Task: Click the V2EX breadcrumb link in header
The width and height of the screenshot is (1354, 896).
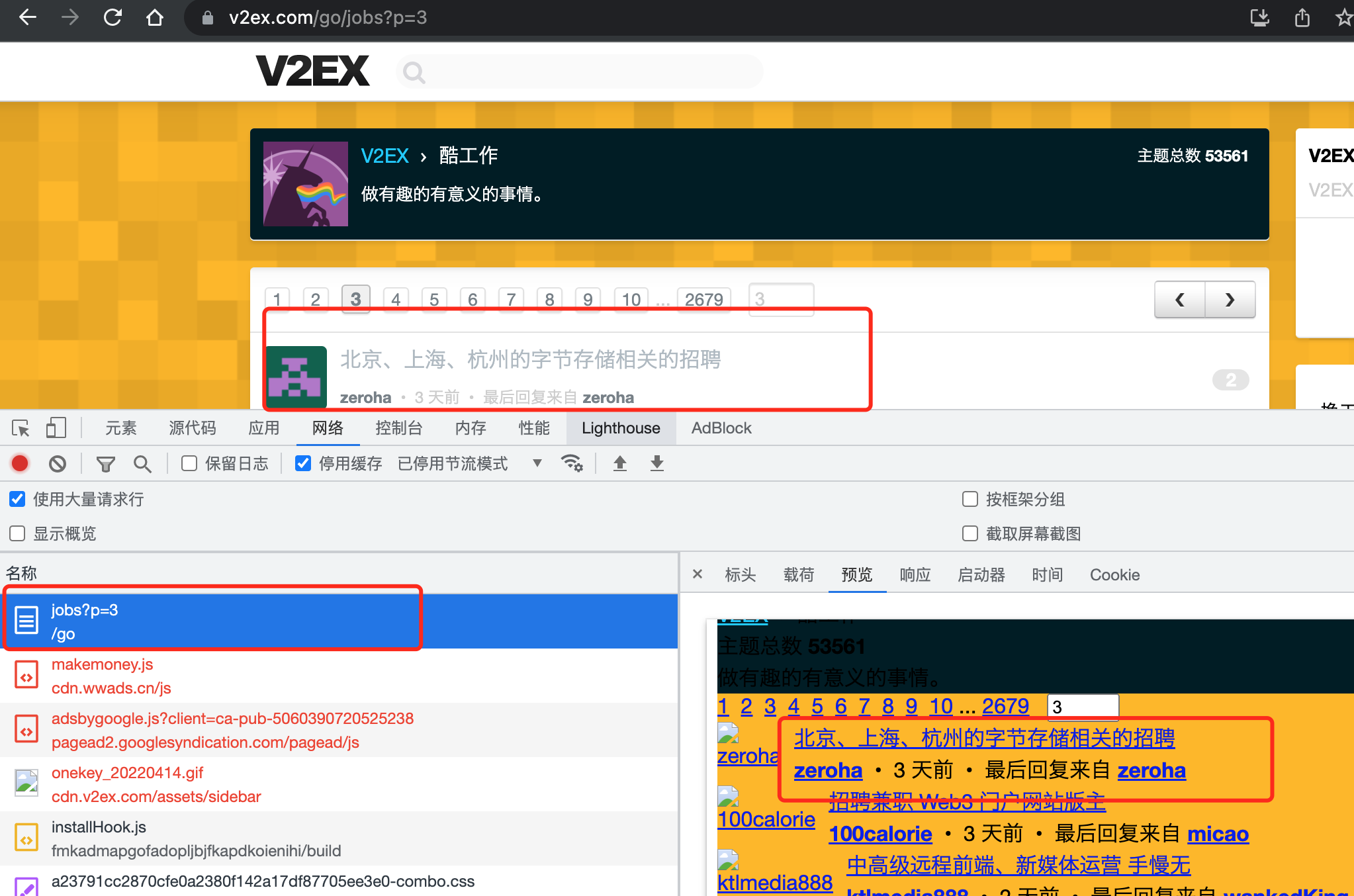Action: tap(384, 156)
